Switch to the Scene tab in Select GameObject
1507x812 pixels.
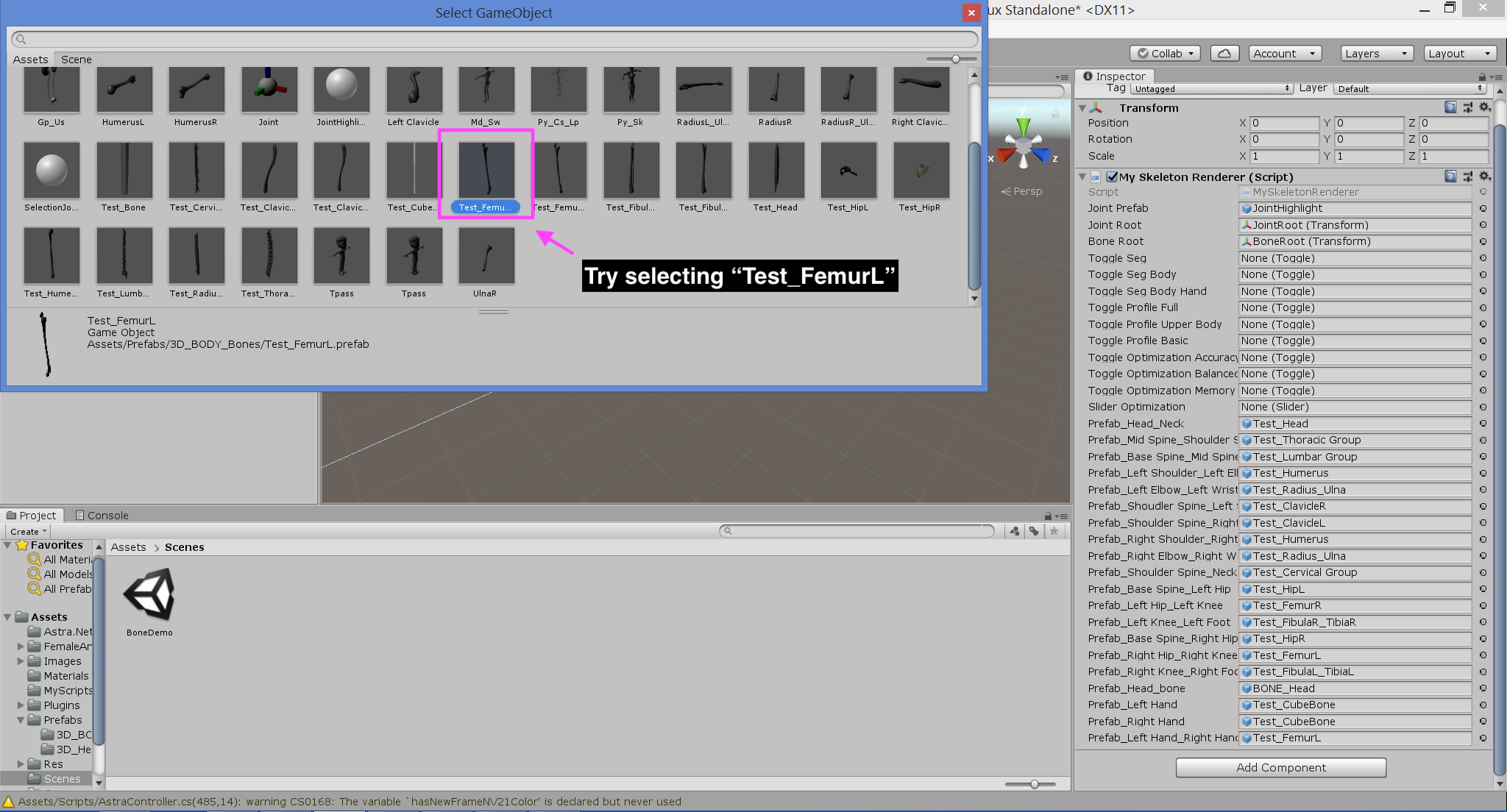tap(75, 60)
